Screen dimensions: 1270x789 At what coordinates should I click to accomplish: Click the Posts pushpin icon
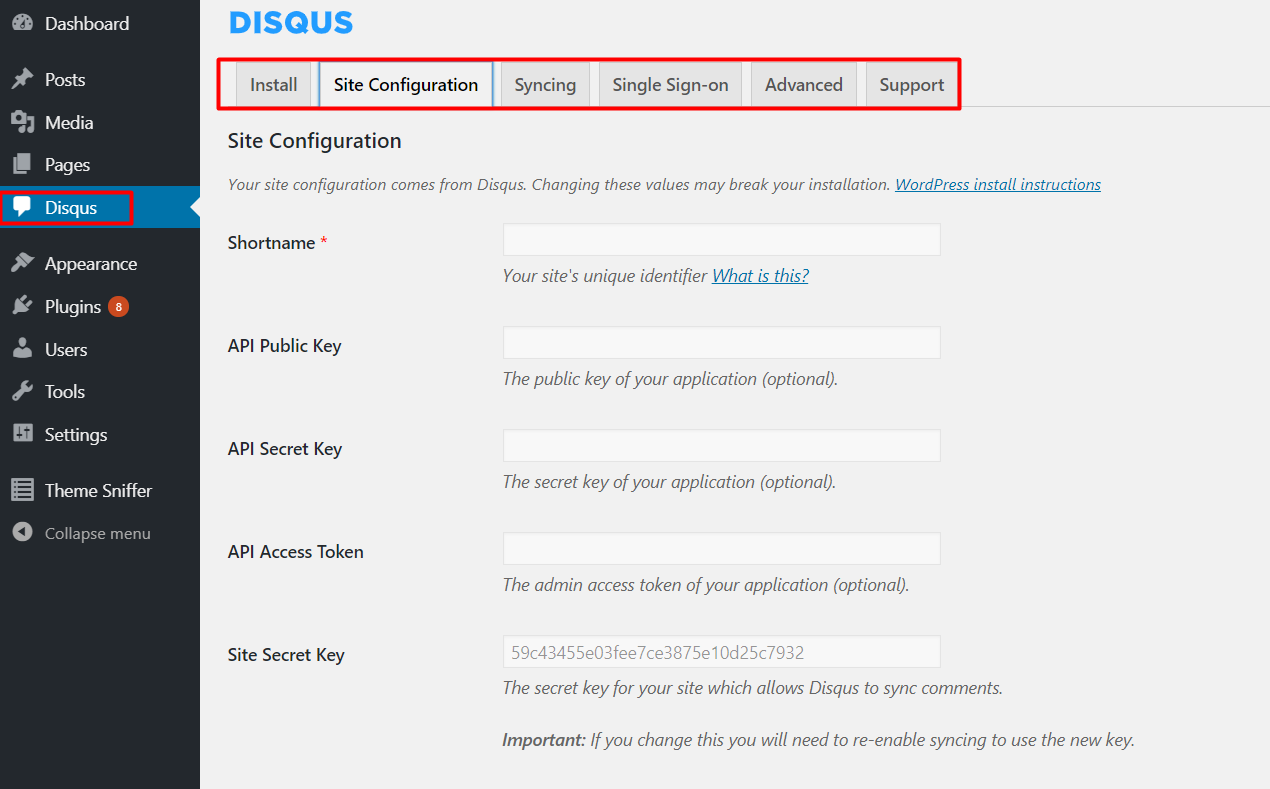[x=22, y=79]
